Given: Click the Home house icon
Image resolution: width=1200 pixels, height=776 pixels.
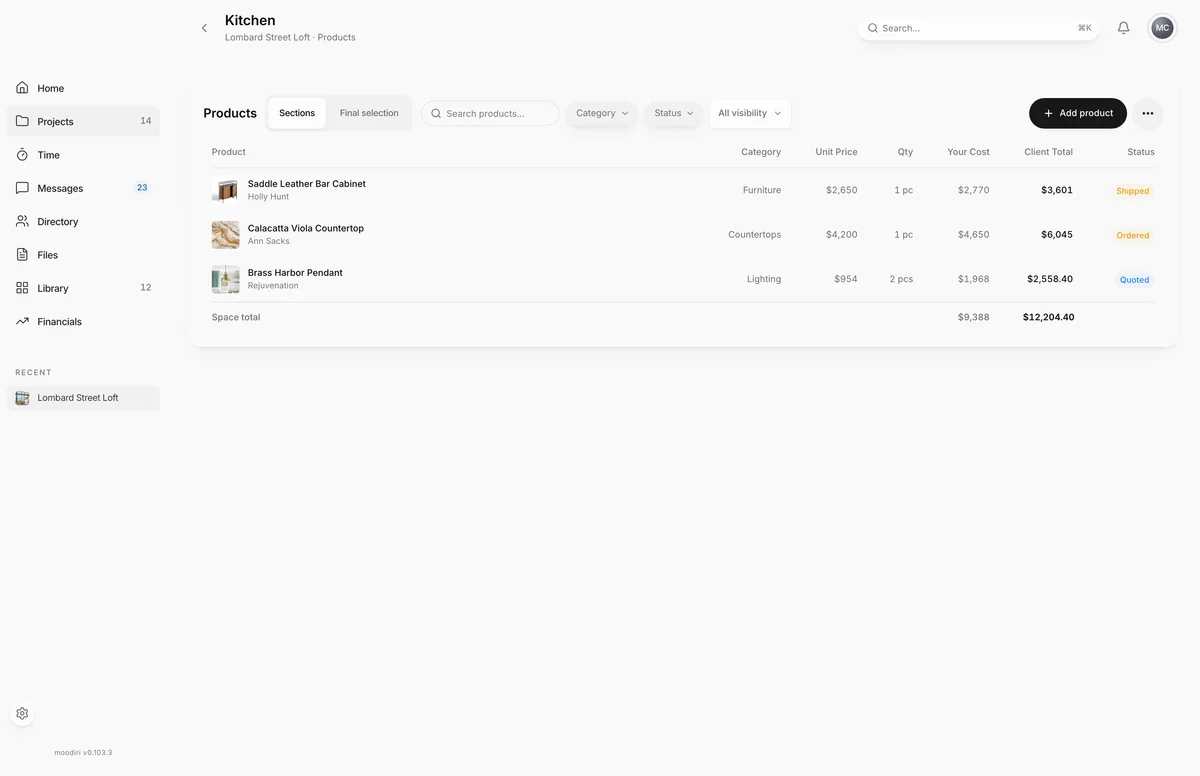Looking at the screenshot, I should click(x=22, y=88).
